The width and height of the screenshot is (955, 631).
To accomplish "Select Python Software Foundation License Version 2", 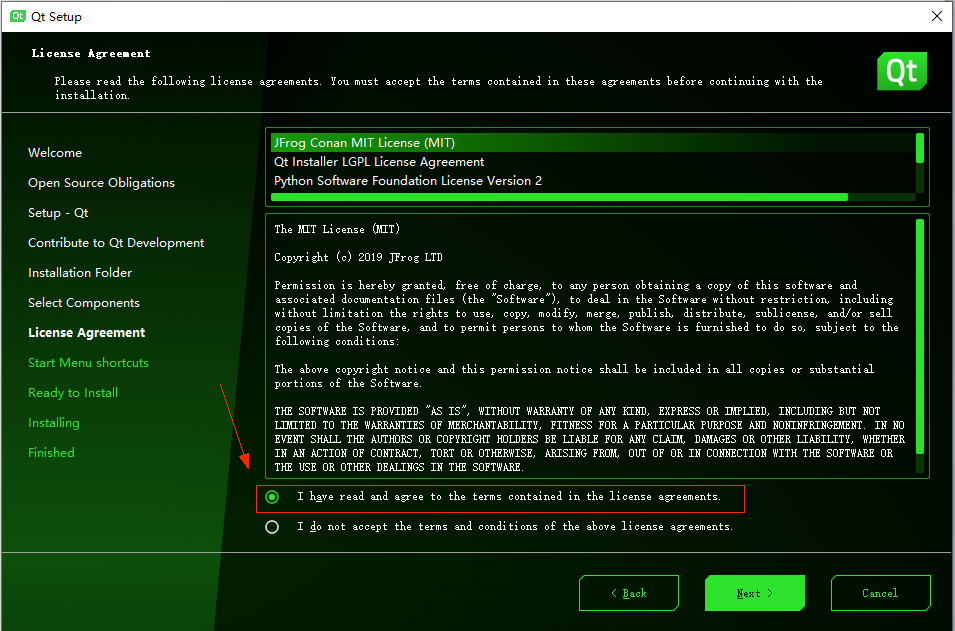I will click(x=593, y=180).
